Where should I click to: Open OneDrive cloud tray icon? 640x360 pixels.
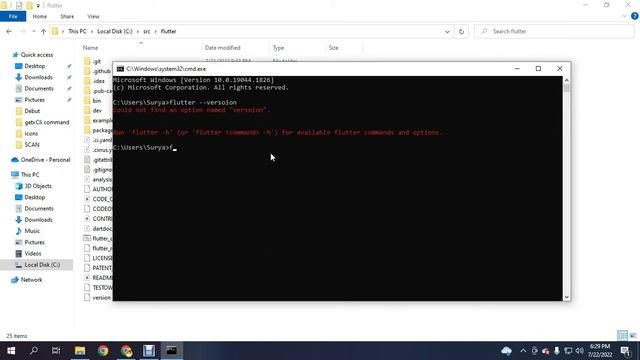(x=507, y=351)
